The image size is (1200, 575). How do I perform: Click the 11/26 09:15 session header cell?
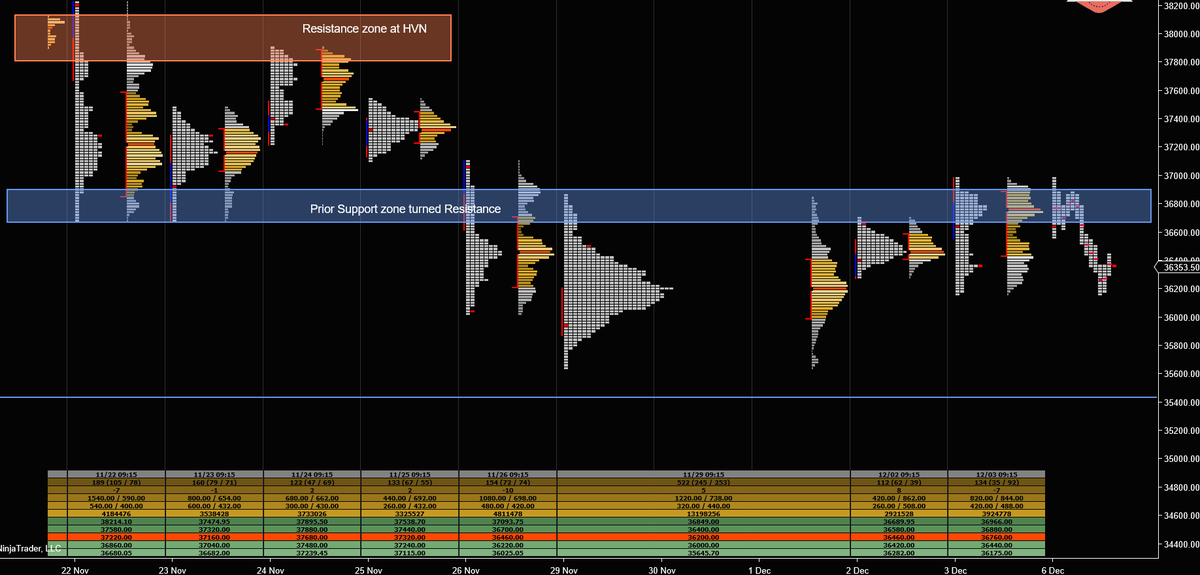click(506, 473)
